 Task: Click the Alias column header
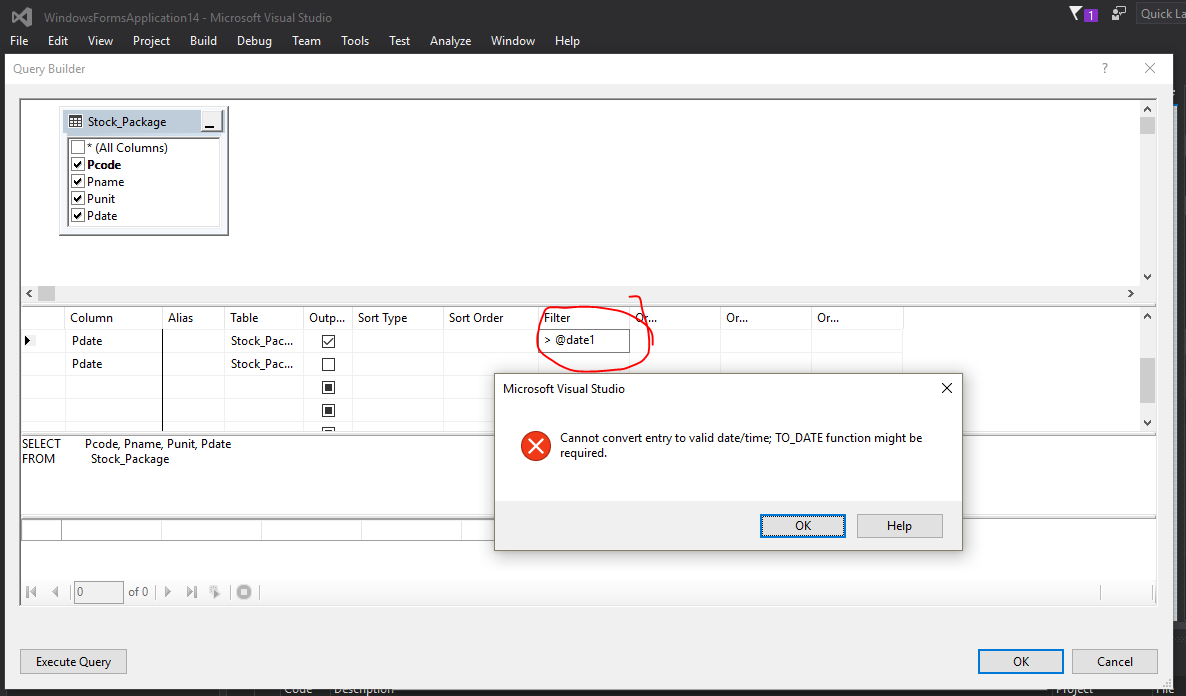[x=193, y=318]
